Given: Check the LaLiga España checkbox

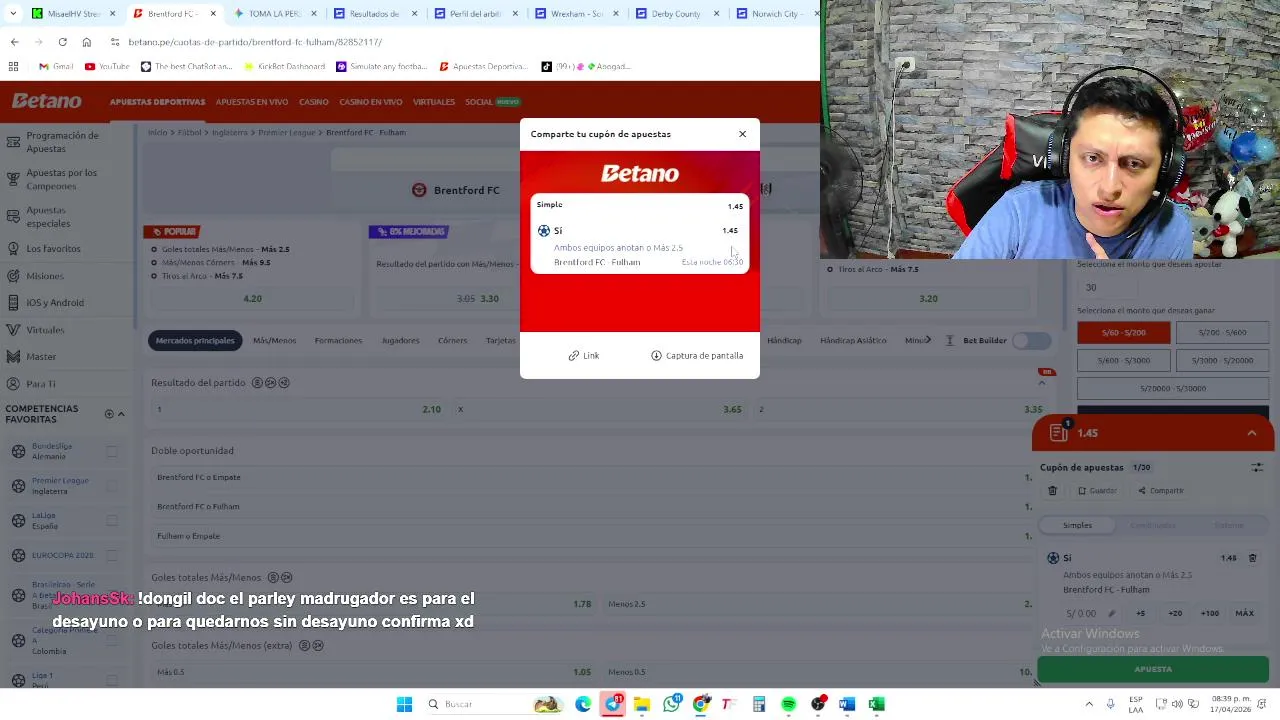Looking at the screenshot, I should (x=112, y=520).
